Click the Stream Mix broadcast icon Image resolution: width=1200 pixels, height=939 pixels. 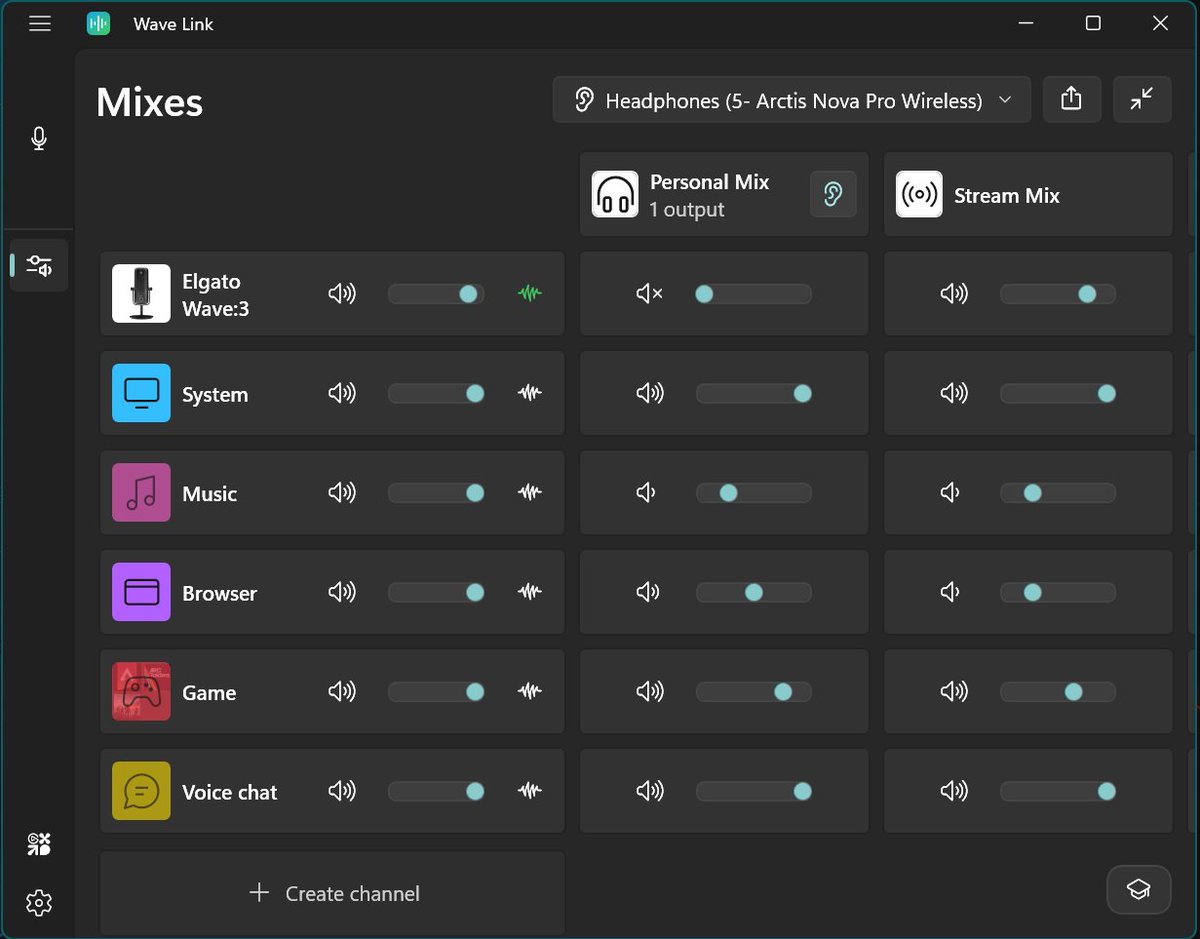pyautogui.click(x=919, y=194)
